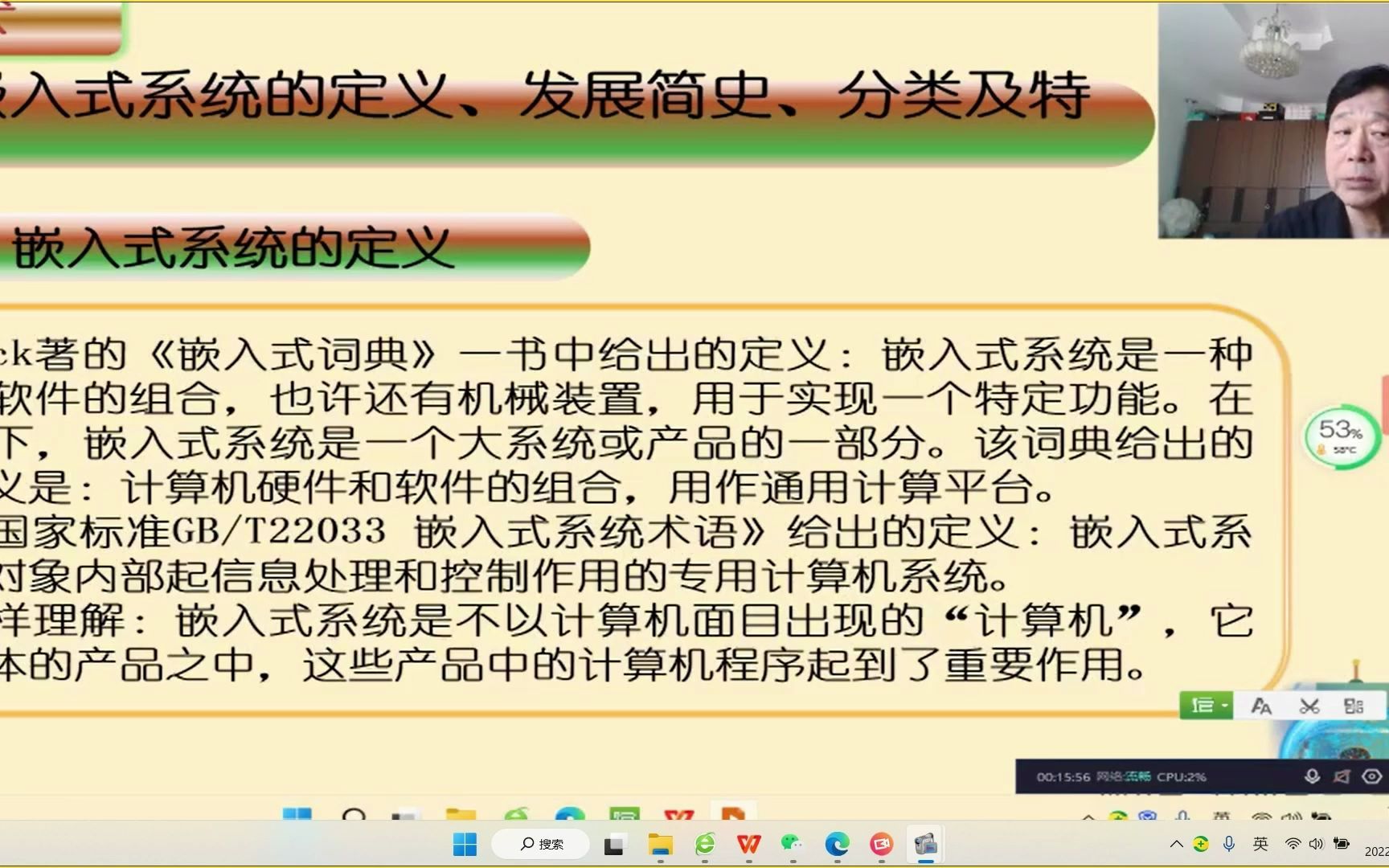This screenshot has height=868, width=1389.
Task: Click the 搜索 taskbar search box
Action: point(541,844)
